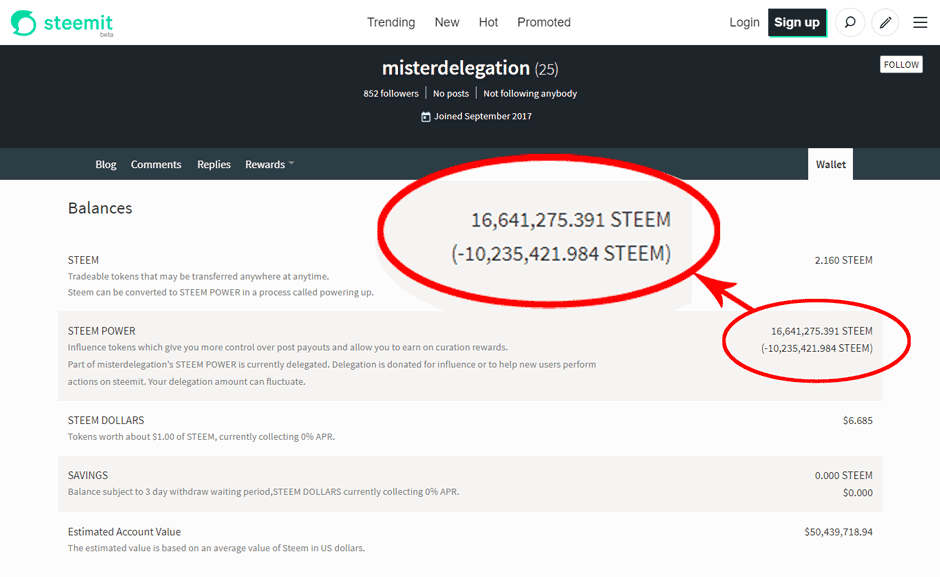Click the Login link
Screen dimensions: 940x577
(x=744, y=23)
